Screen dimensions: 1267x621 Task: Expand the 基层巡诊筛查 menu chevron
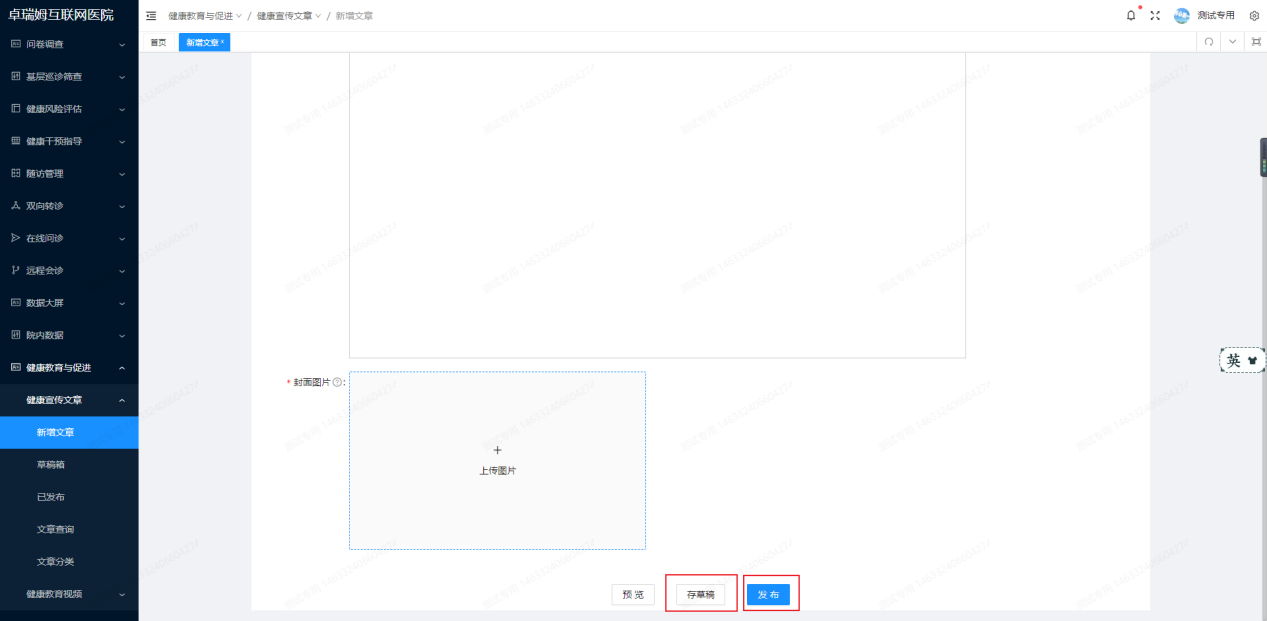pyautogui.click(x=122, y=76)
